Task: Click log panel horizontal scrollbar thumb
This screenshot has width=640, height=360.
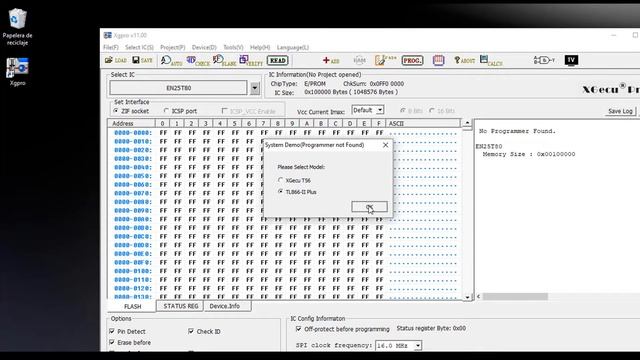Action: point(515,296)
